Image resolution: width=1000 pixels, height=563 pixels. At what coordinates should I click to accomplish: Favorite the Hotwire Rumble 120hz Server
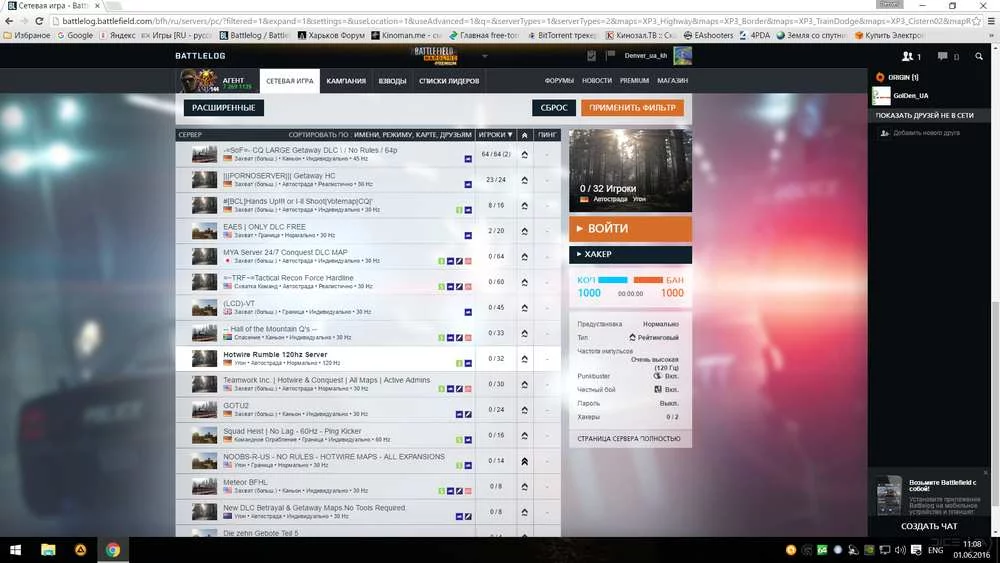[x=524, y=359]
